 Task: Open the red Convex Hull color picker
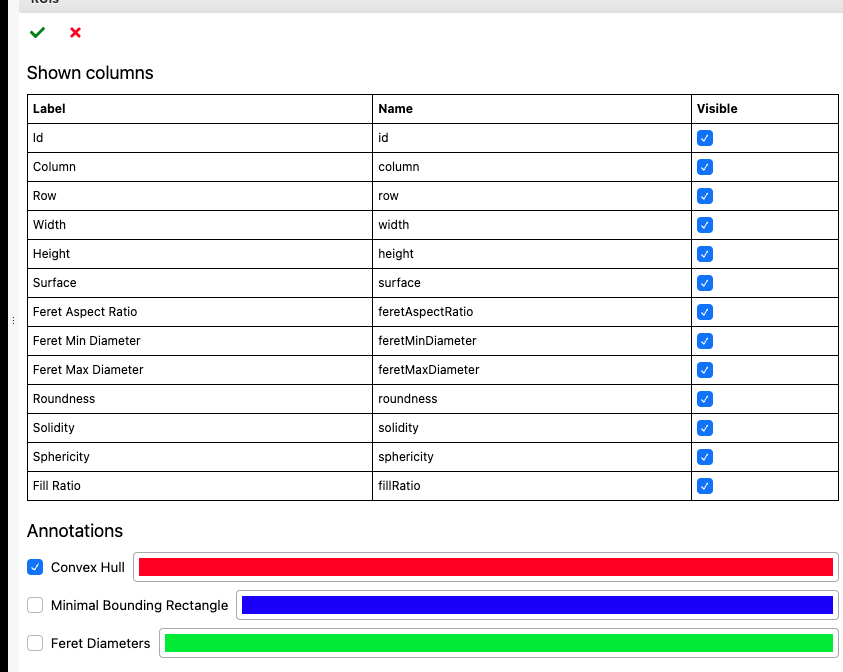pos(485,567)
